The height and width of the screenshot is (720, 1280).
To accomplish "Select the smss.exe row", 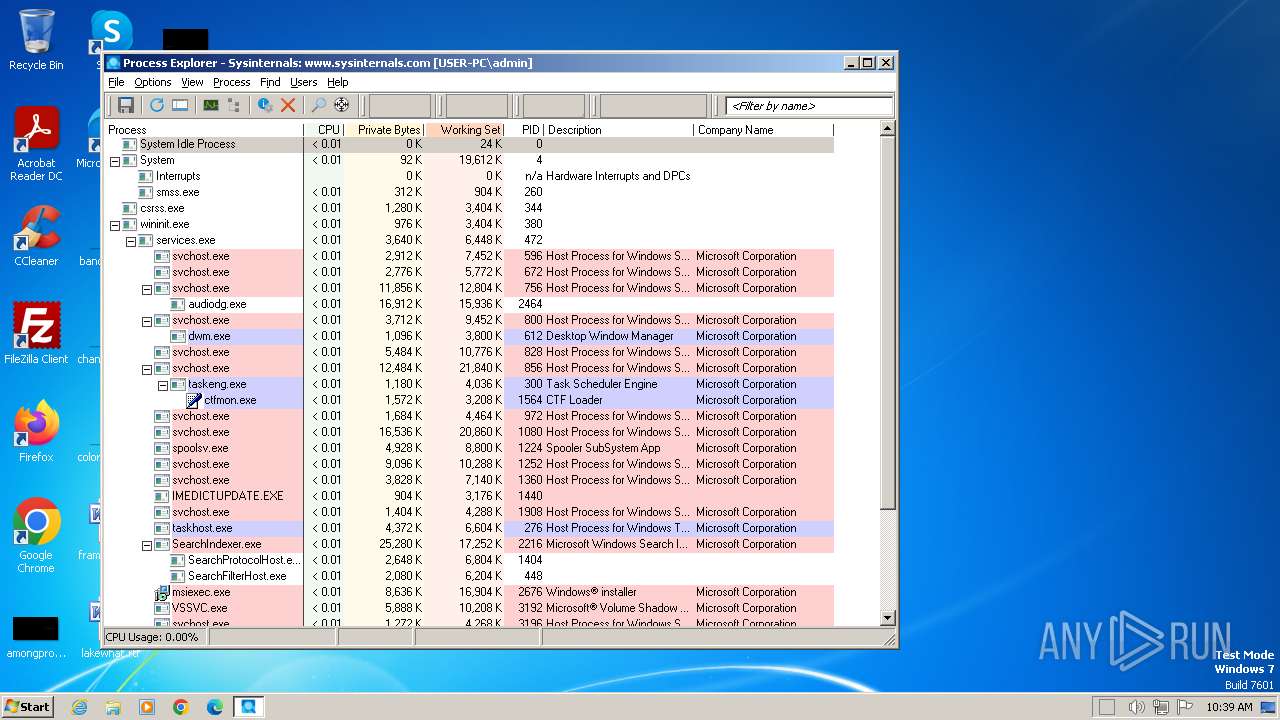I will coord(470,192).
